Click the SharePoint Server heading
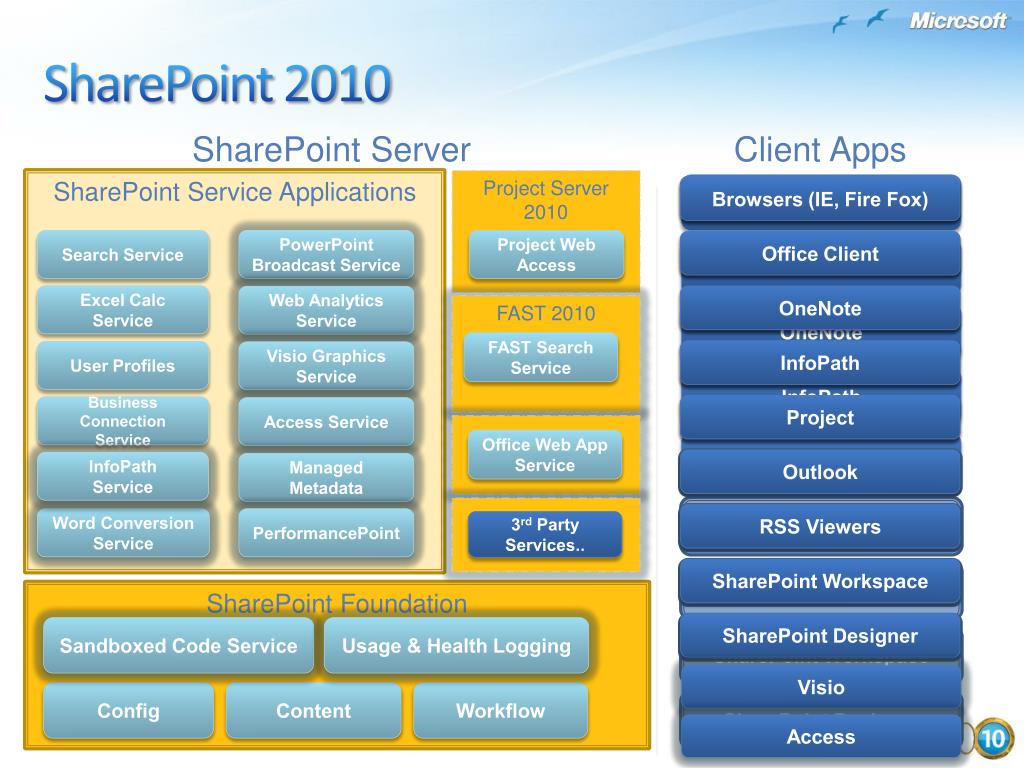This screenshot has height=768, width=1024. click(331, 149)
